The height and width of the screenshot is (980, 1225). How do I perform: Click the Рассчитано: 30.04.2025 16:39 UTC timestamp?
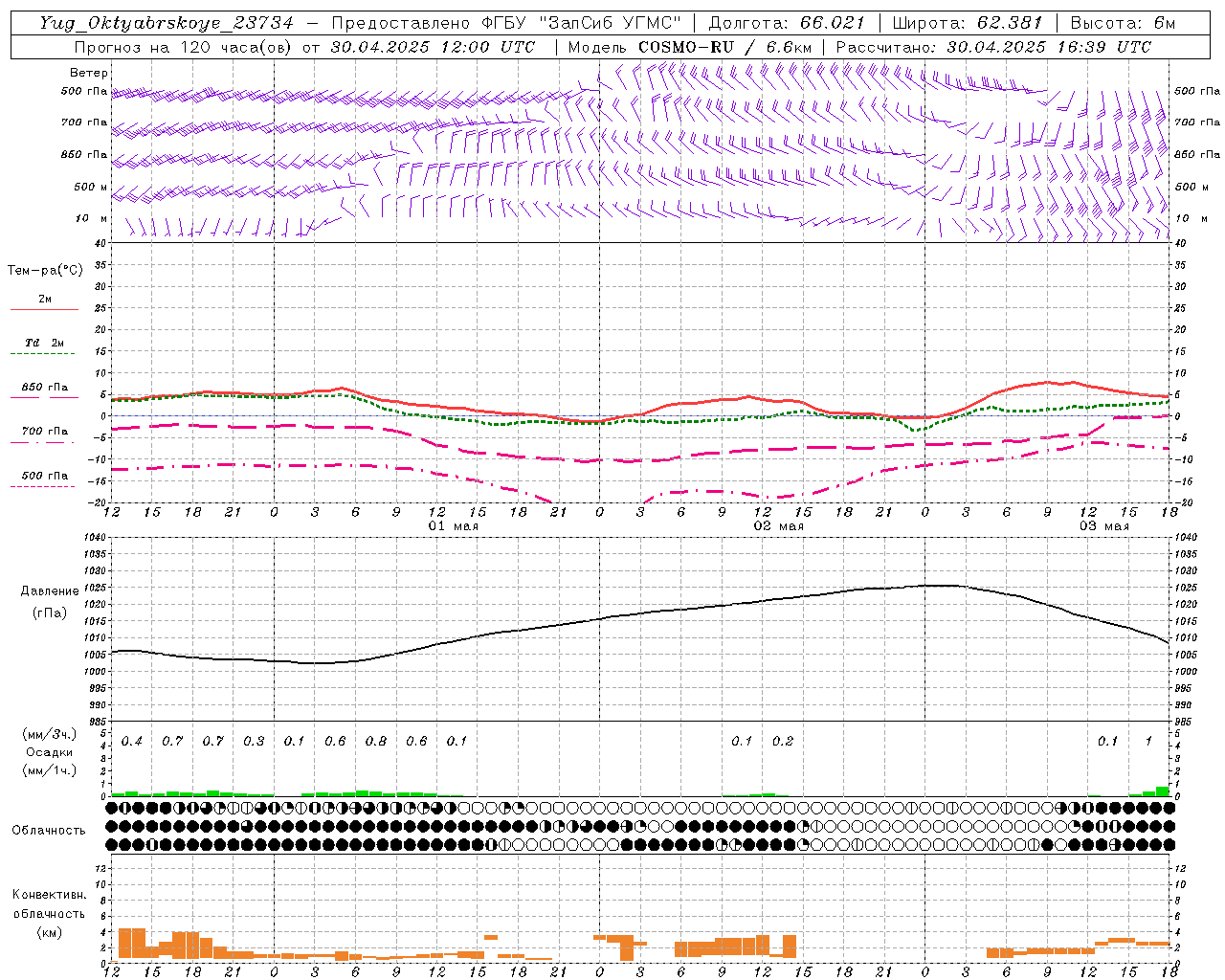coord(993,47)
